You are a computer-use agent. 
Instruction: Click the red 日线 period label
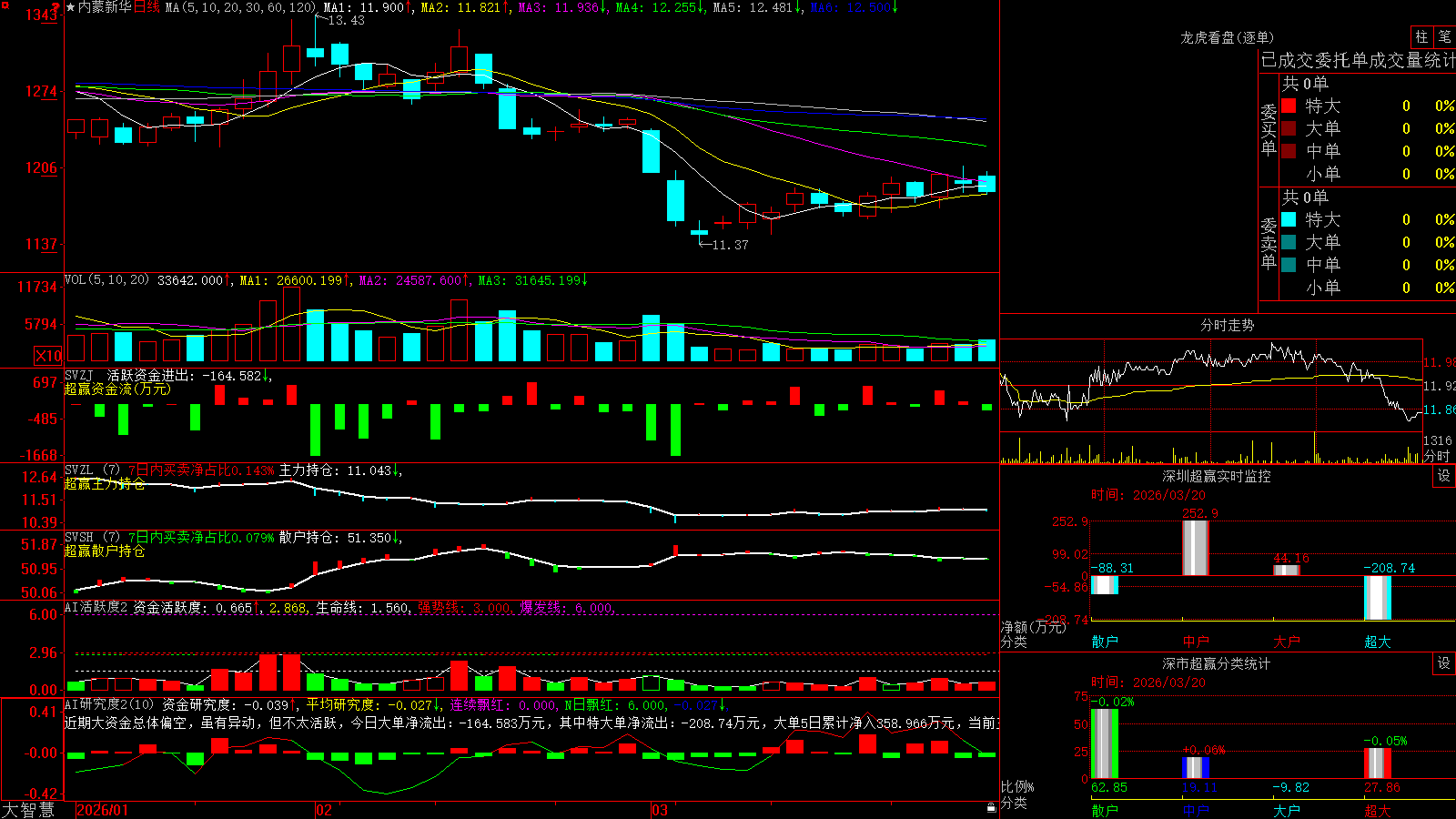(x=147, y=7)
